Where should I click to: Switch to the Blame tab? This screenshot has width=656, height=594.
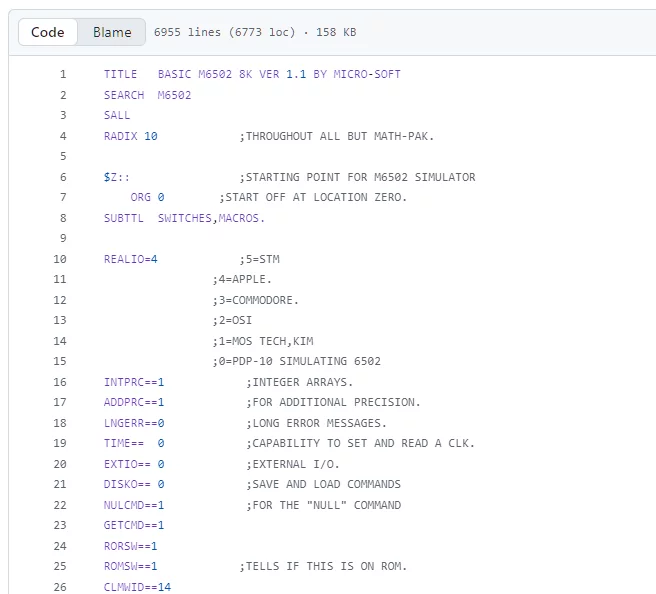tap(112, 32)
